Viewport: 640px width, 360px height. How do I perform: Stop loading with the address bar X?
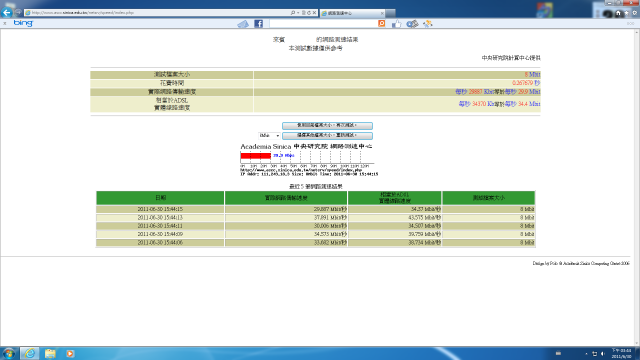pyautogui.click(x=314, y=13)
